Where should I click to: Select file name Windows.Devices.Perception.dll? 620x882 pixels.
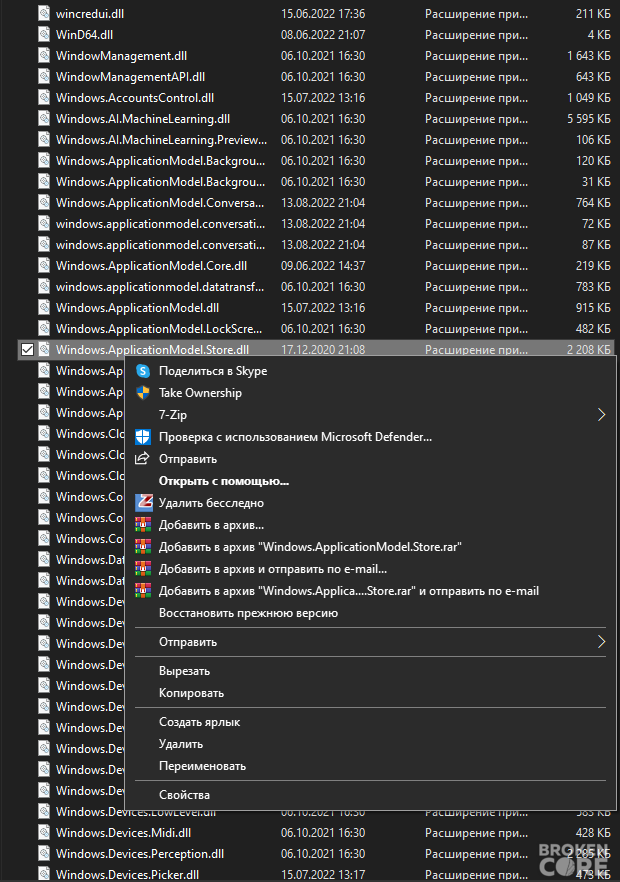tap(140, 853)
